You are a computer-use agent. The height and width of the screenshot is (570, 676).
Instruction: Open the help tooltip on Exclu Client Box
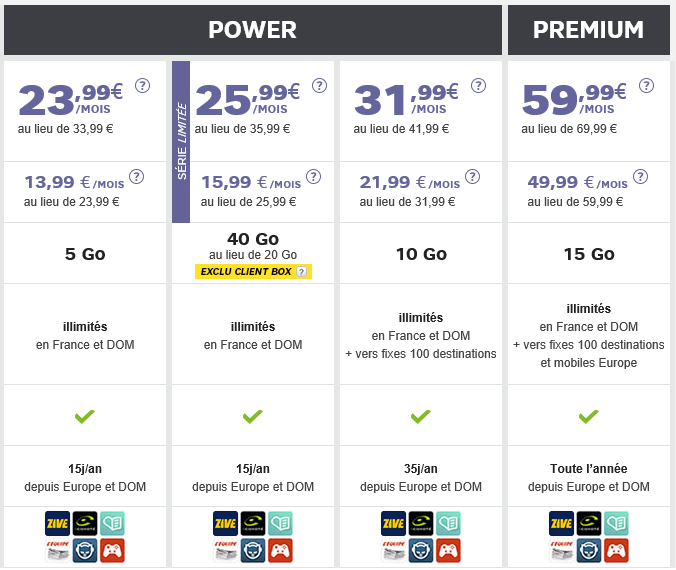pos(300,272)
